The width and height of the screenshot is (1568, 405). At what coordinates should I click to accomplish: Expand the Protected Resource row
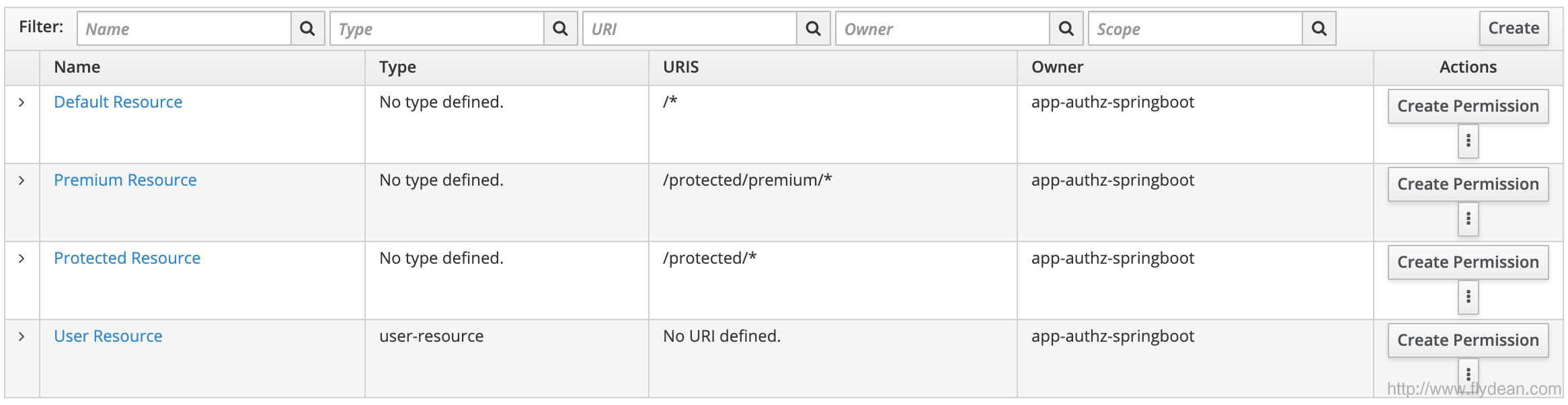pyautogui.click(x=22, y=258)
